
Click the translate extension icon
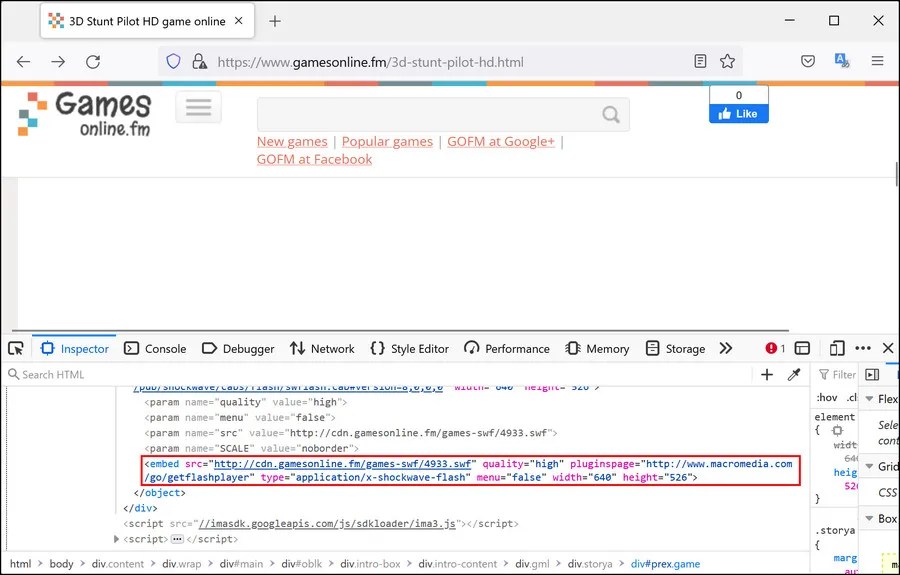[x=842, y=60]
